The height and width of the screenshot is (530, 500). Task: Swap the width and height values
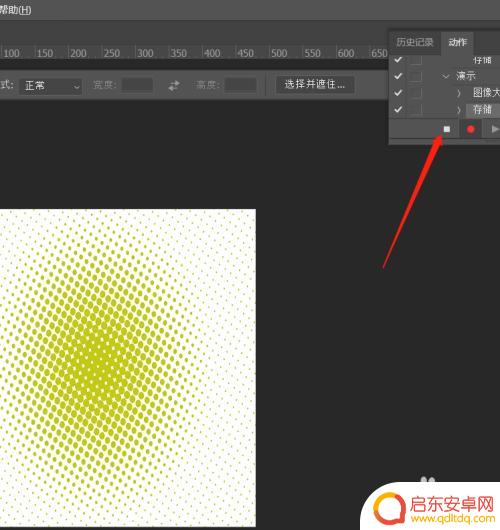tap(174, 85)
